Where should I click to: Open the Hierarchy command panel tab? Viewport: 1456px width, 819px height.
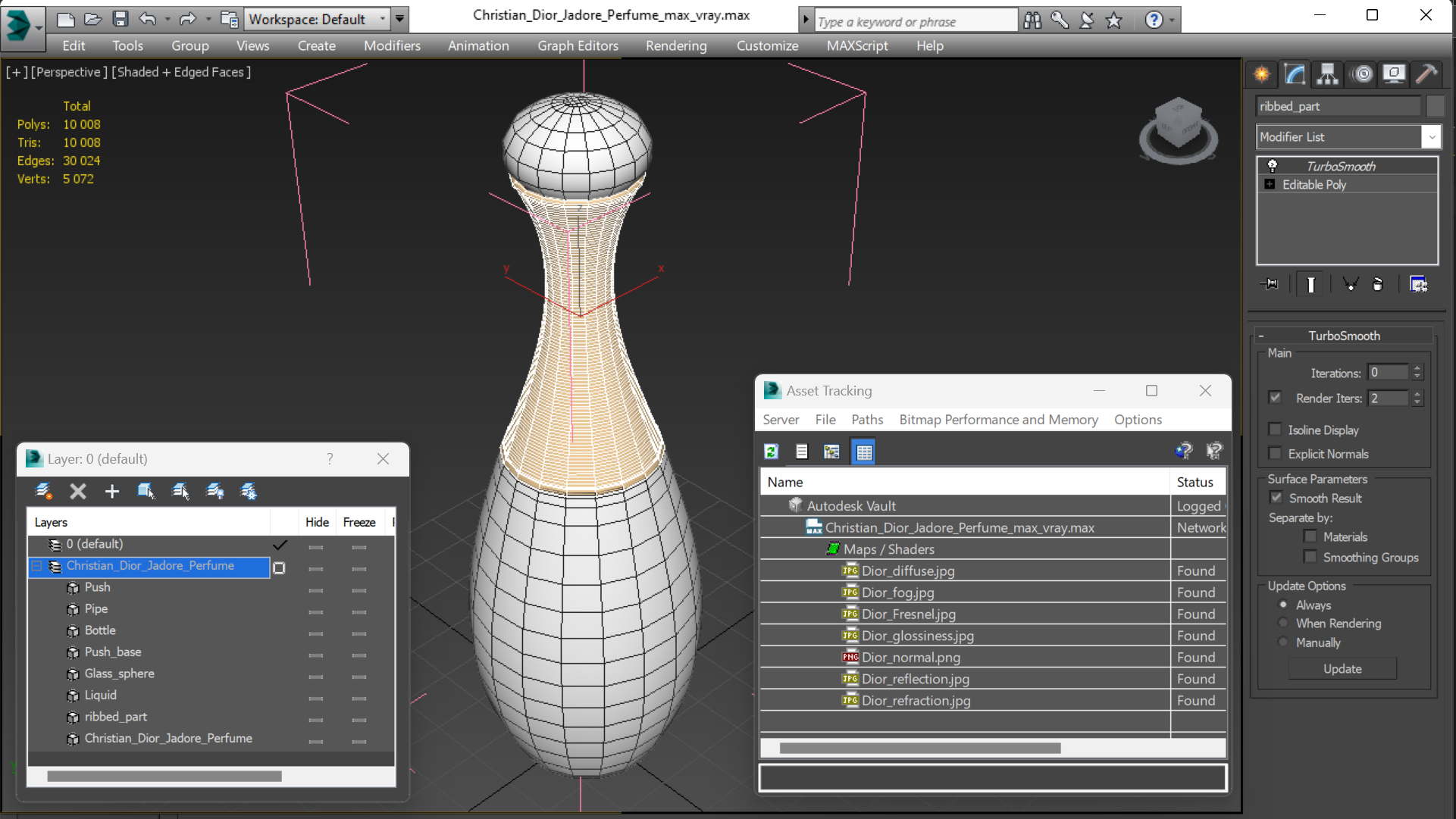[x=1327, y=73]
